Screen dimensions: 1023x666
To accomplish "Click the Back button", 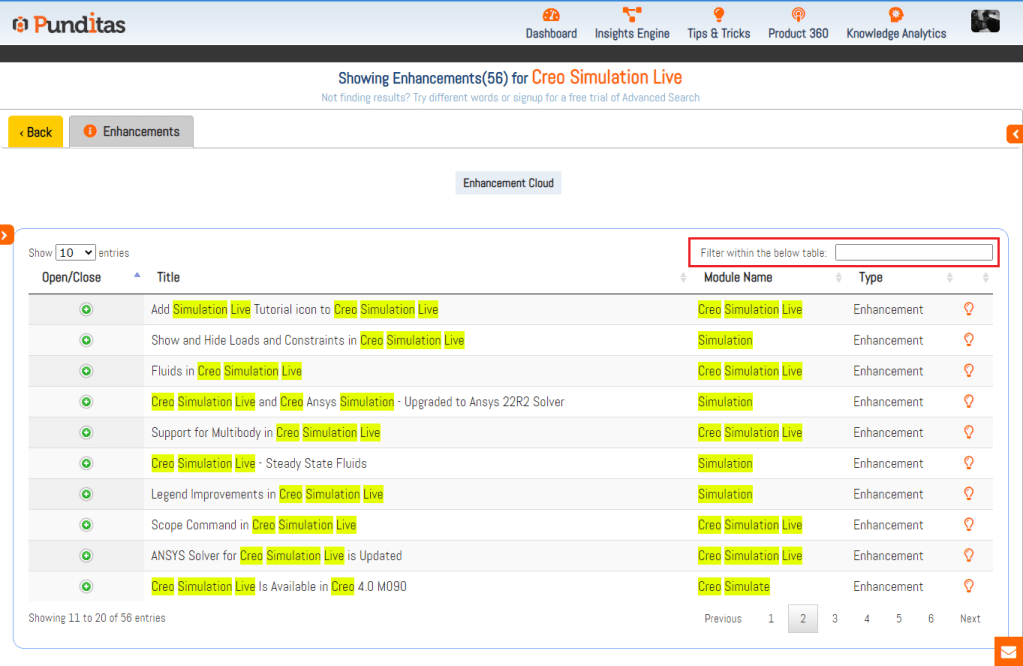I will point(36,132).
